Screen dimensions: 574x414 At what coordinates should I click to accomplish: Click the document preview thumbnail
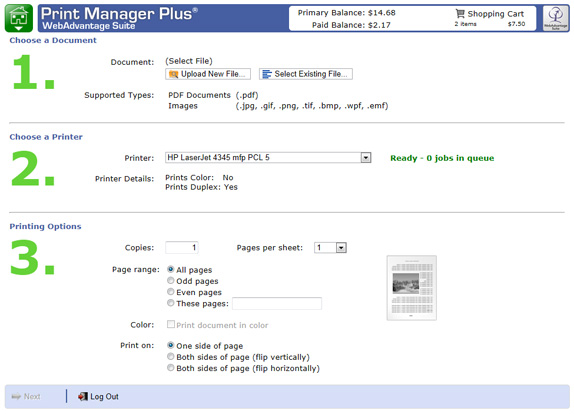pyautogui.click(x=411, y=288)
